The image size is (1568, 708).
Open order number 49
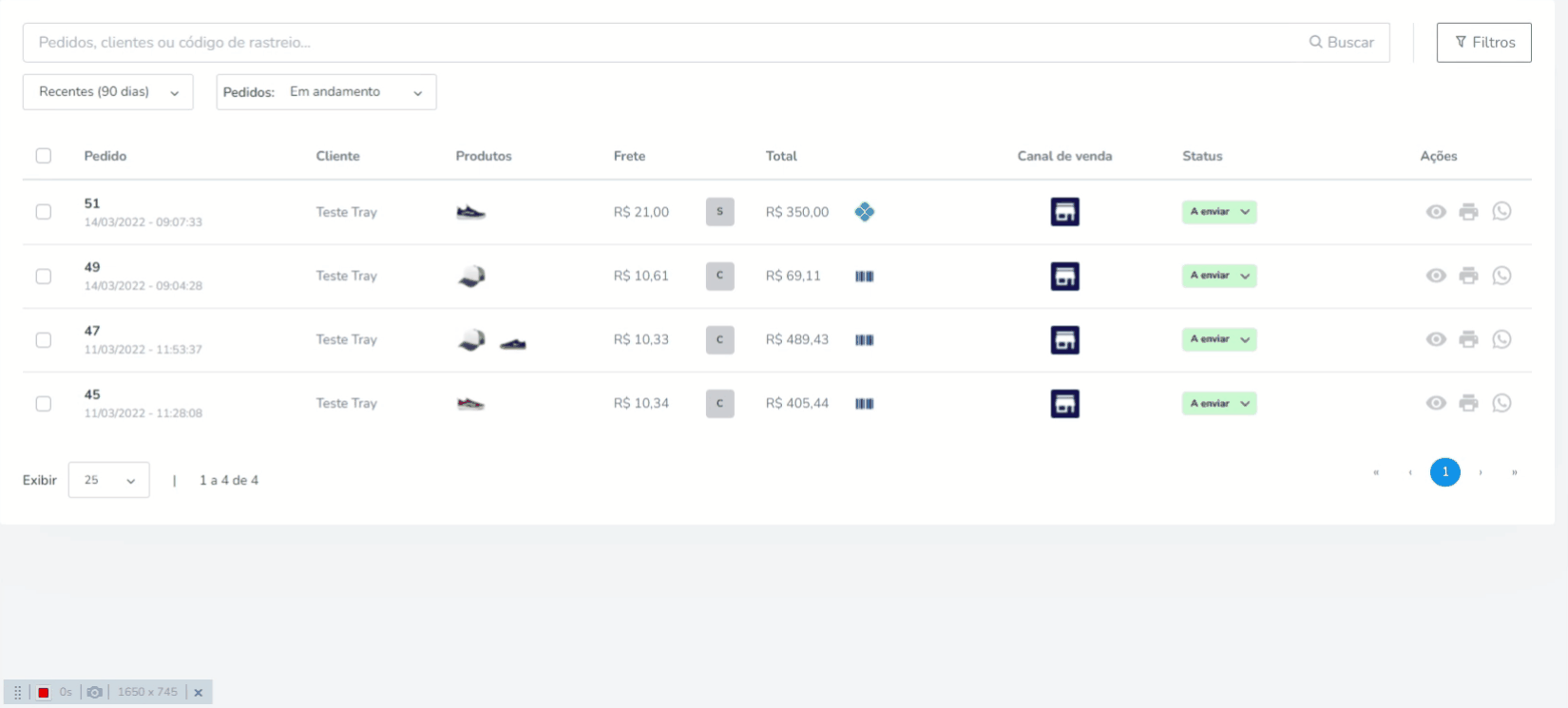click(x=92, y=267)
